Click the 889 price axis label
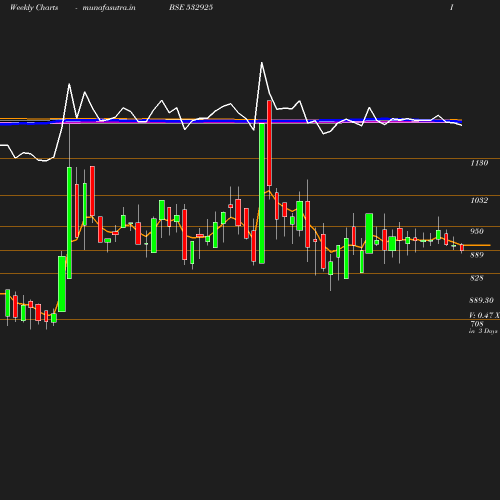Viewport: 500px width, 500px height. click(x=477, y=255)
